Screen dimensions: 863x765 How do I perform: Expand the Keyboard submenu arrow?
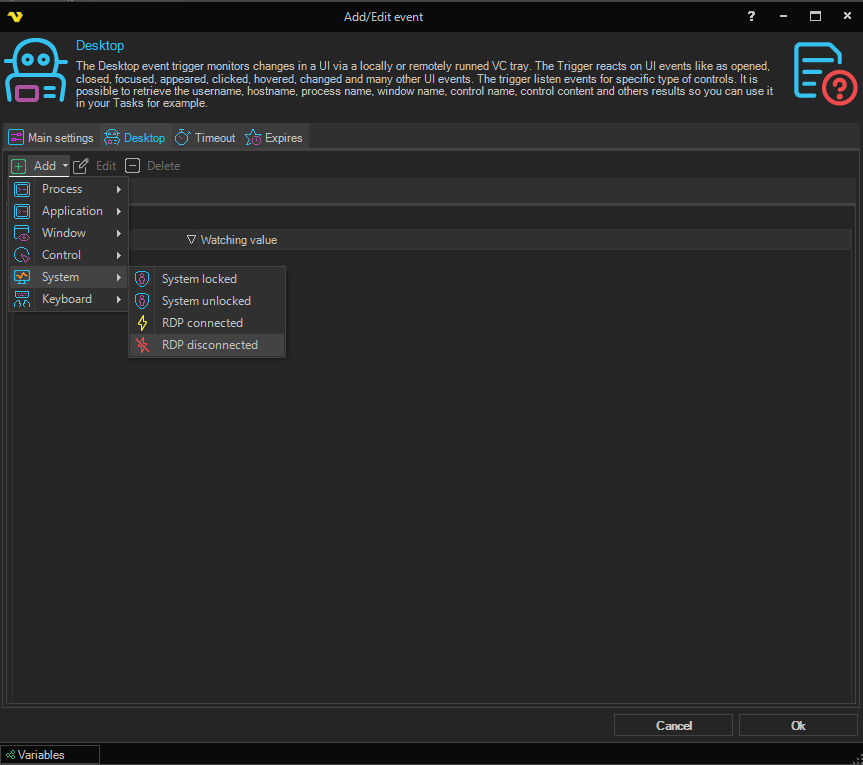click(x=118, y=299)
